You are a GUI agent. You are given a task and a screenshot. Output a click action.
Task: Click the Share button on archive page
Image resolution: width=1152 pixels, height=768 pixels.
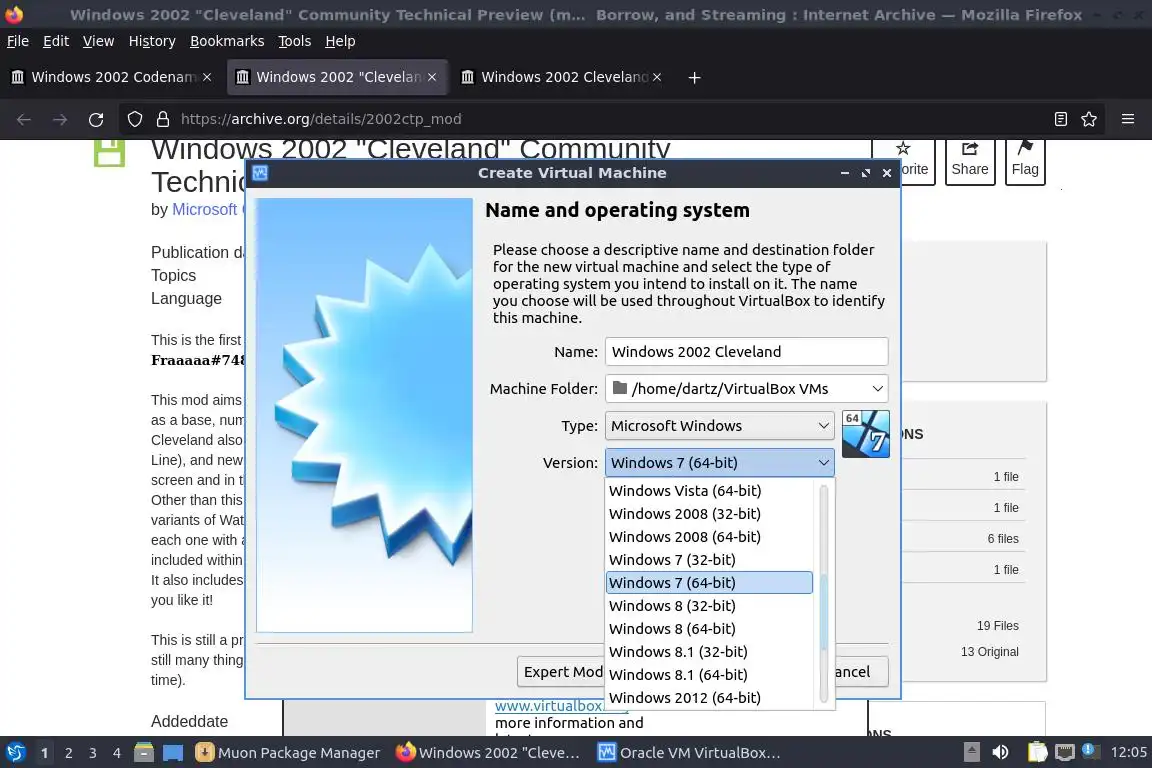970,159
